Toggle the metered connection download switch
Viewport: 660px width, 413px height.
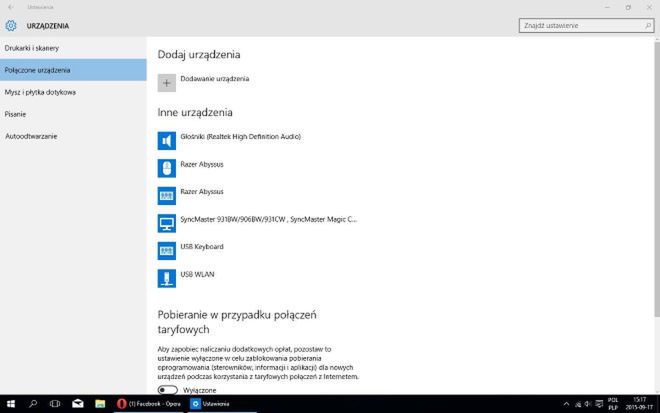point(168,390)
